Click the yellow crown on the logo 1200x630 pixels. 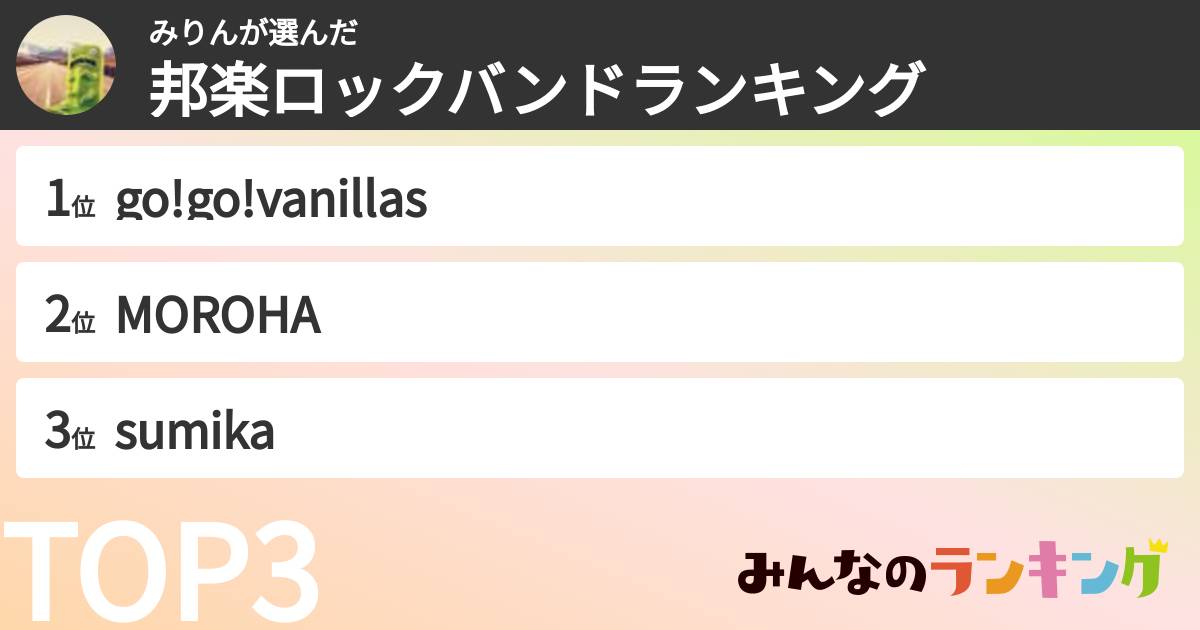1158,547
